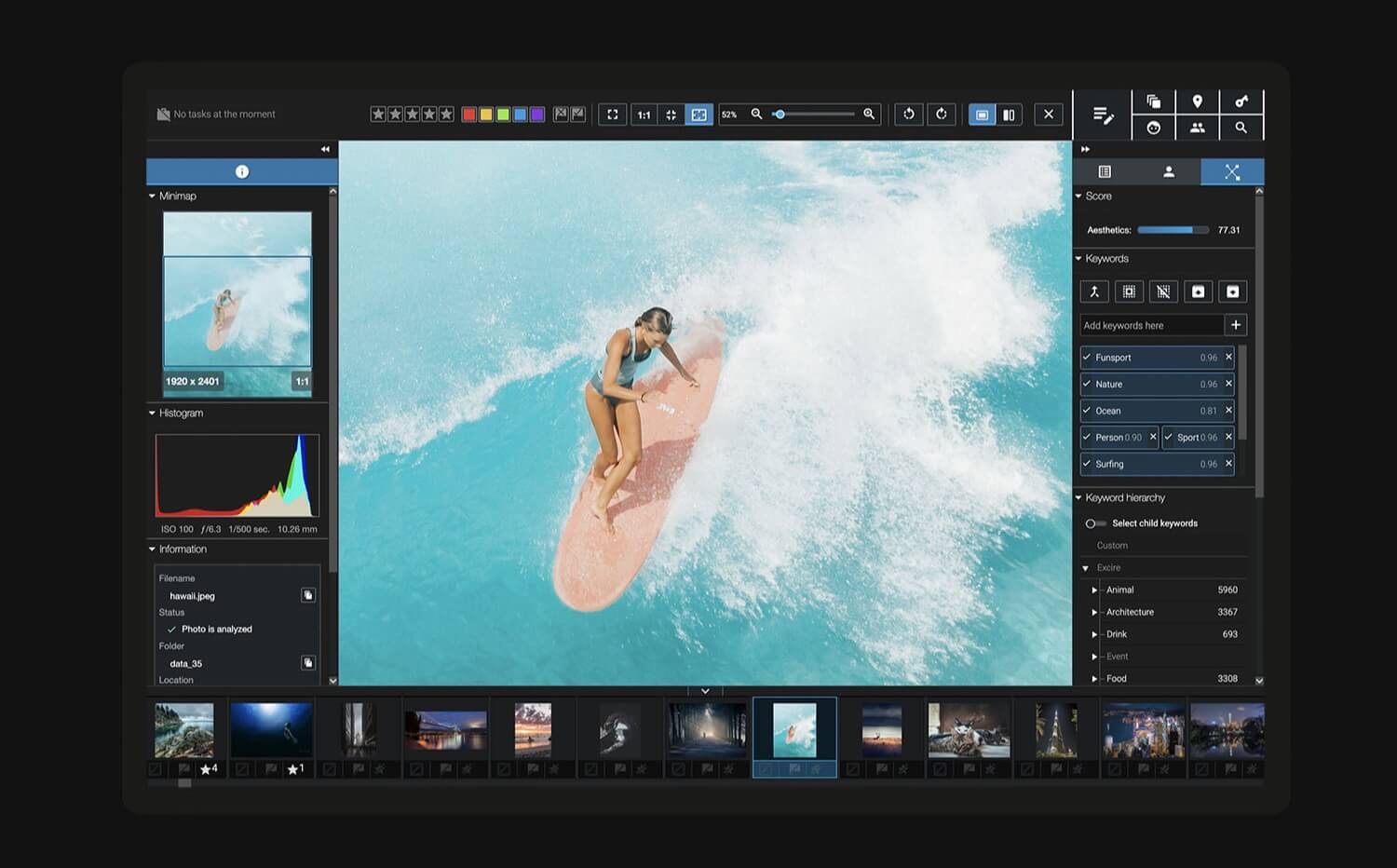Expand the Food keyword node
The width and height of the screenshot is (1397, 868).
pos(1094,679)
